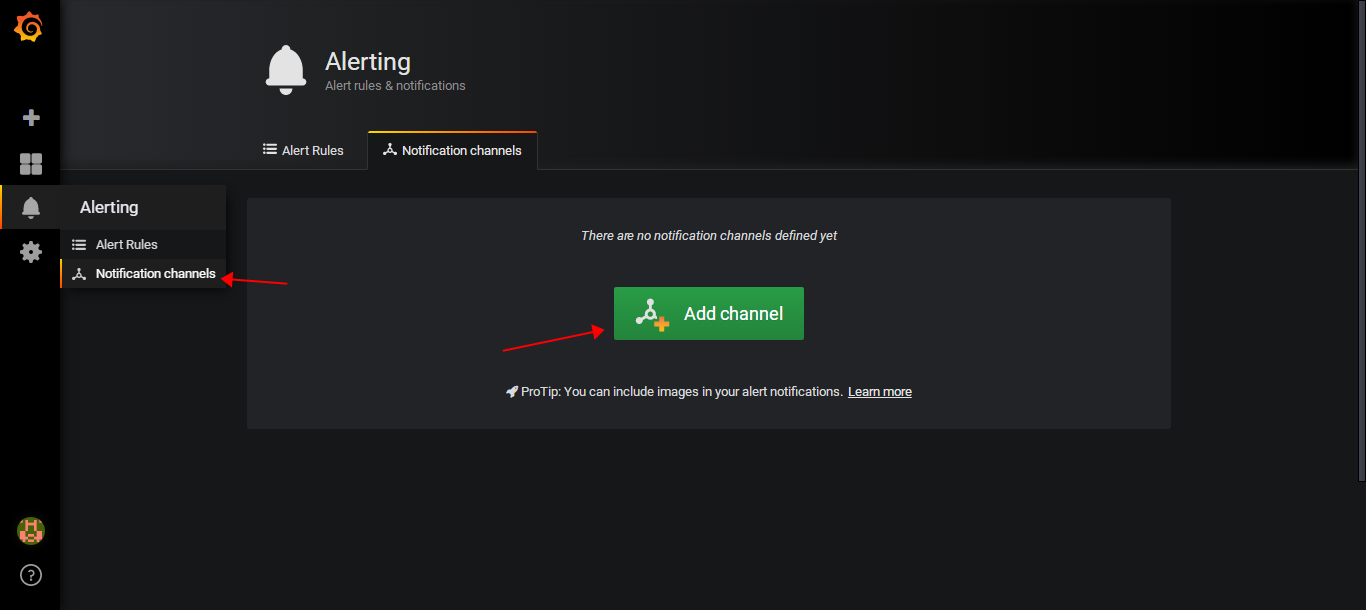Select the Alerting bell icon in sidebar

click(x=31, y=208)
